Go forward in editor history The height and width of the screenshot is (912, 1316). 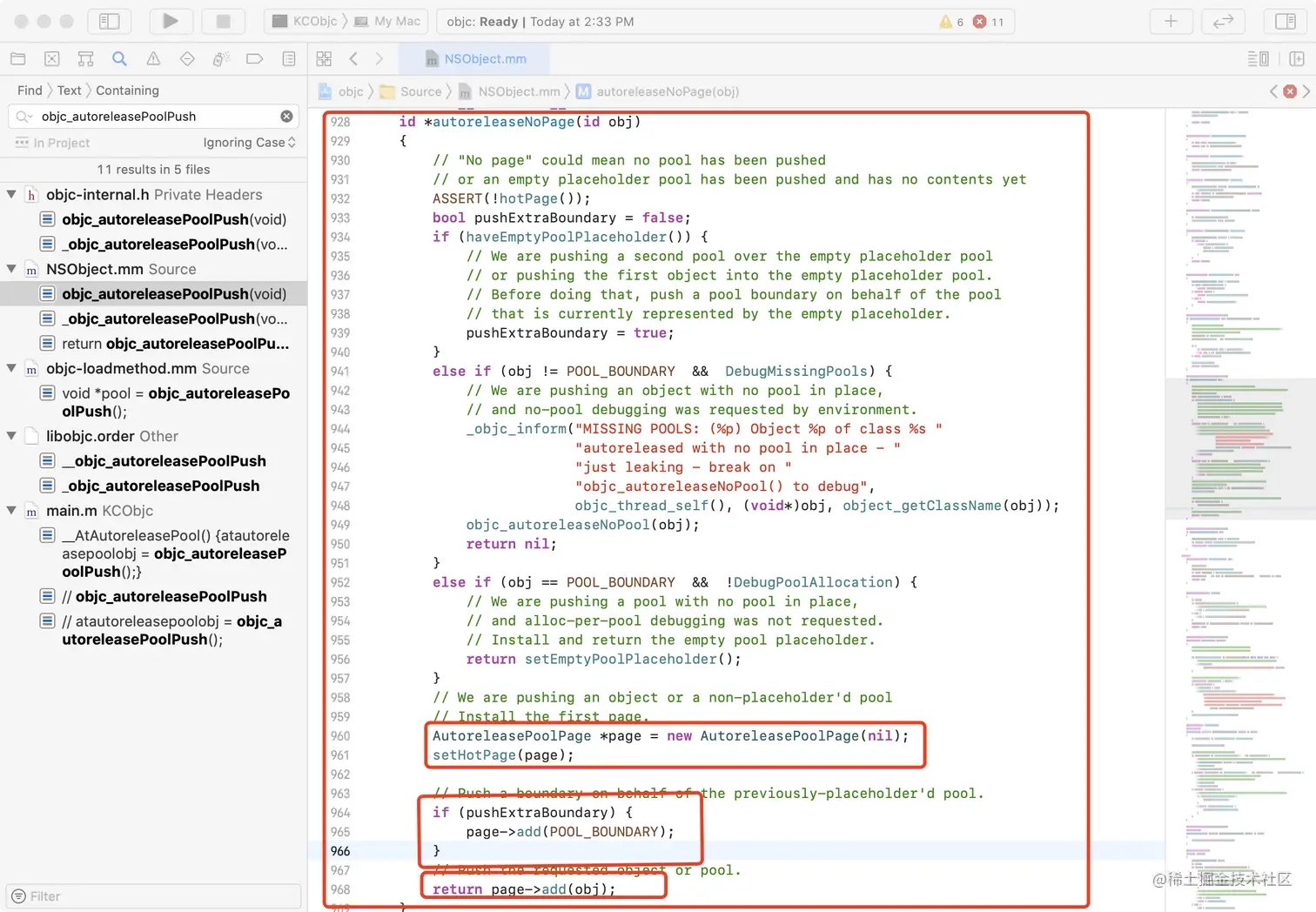(x=379, y=59)
